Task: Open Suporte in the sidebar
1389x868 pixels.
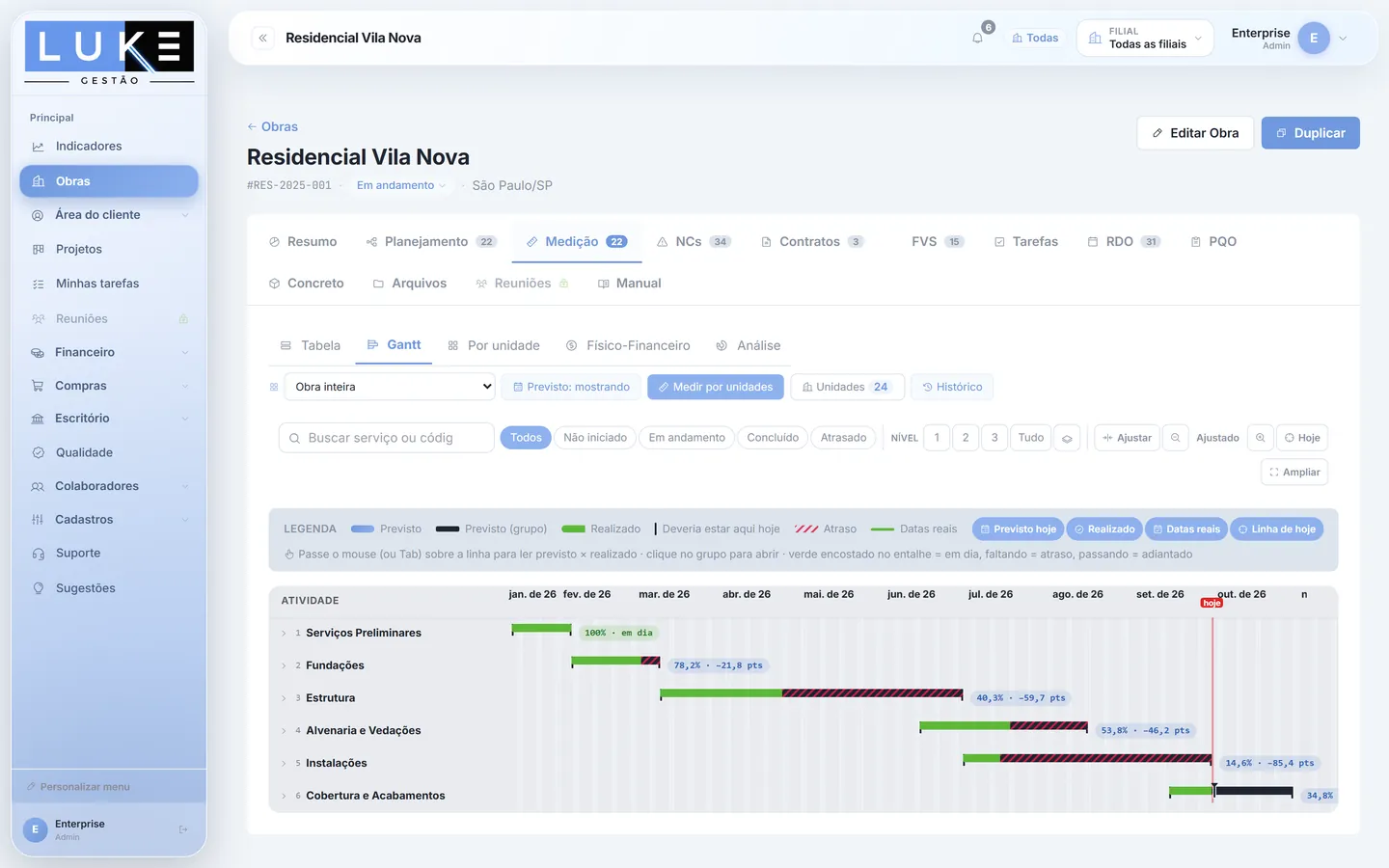Action: (x=109, y=554)
